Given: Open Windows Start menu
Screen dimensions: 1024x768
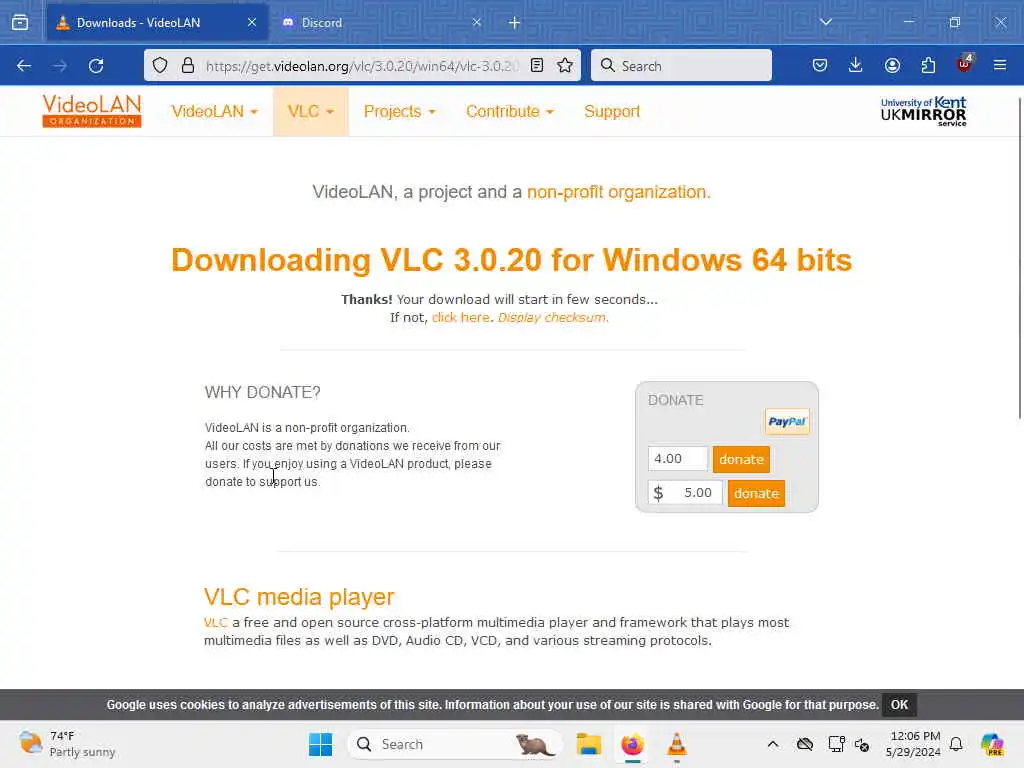Looking at the screenshot, I should [320, 744].
